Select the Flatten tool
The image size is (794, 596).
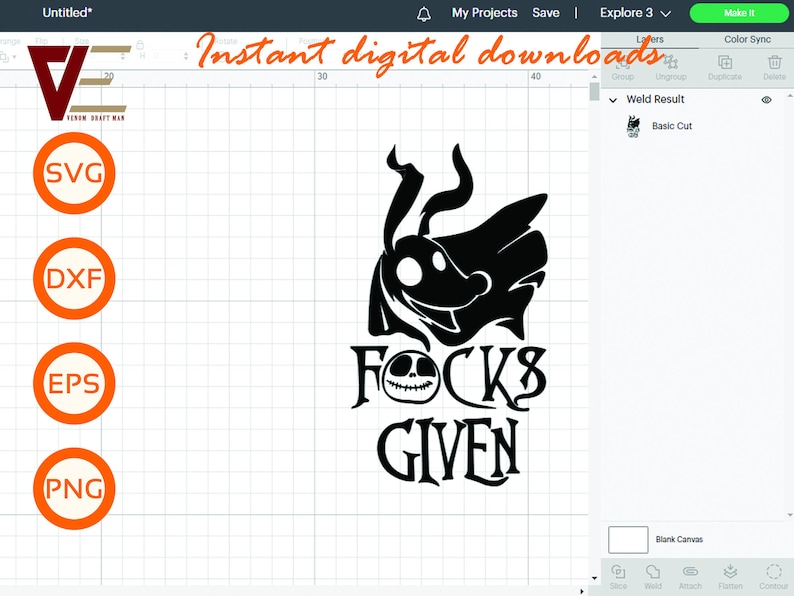coord(730,575)
